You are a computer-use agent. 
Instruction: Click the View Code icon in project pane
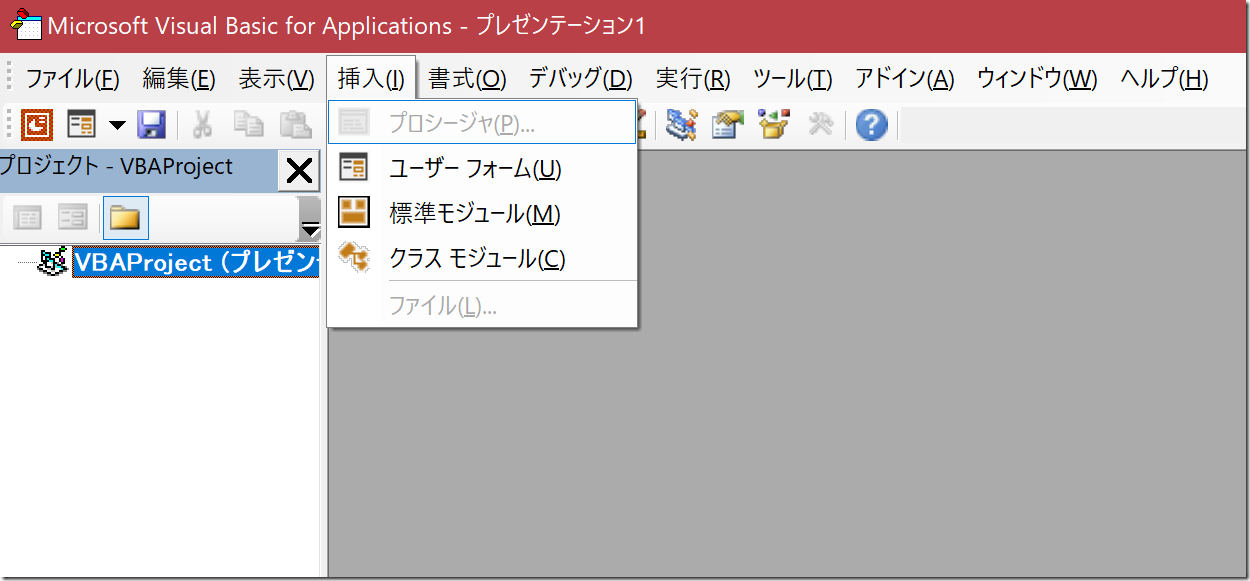pos(27,217)
